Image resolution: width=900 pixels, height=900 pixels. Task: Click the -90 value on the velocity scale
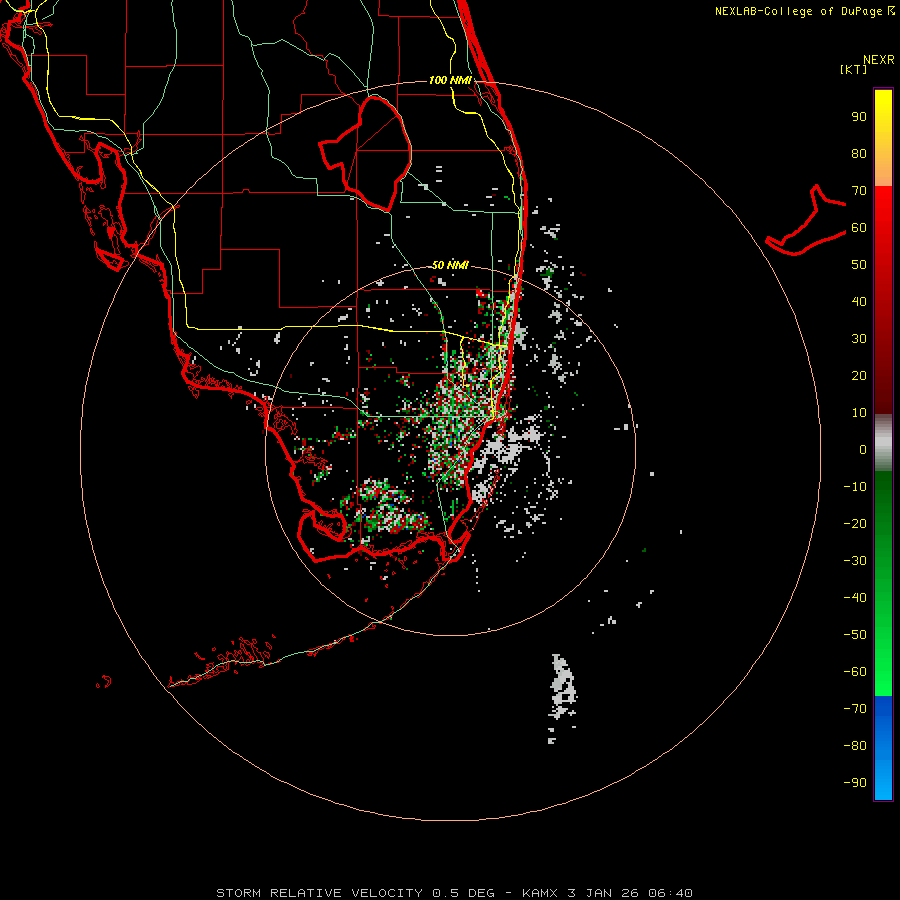(855, 783)
